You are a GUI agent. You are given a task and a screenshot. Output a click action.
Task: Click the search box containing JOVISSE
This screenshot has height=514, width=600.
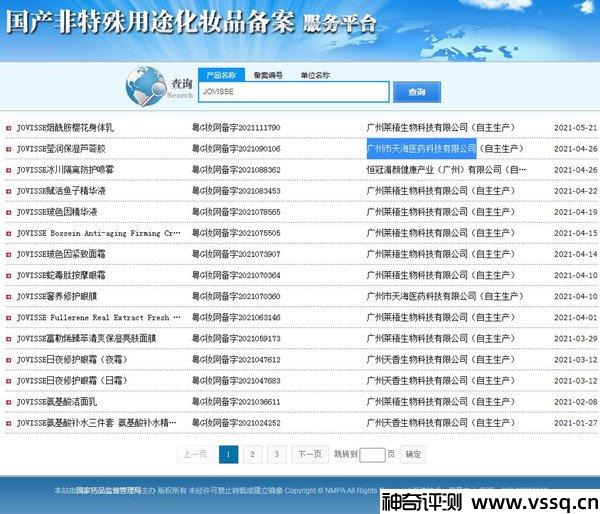pos(294,92)
